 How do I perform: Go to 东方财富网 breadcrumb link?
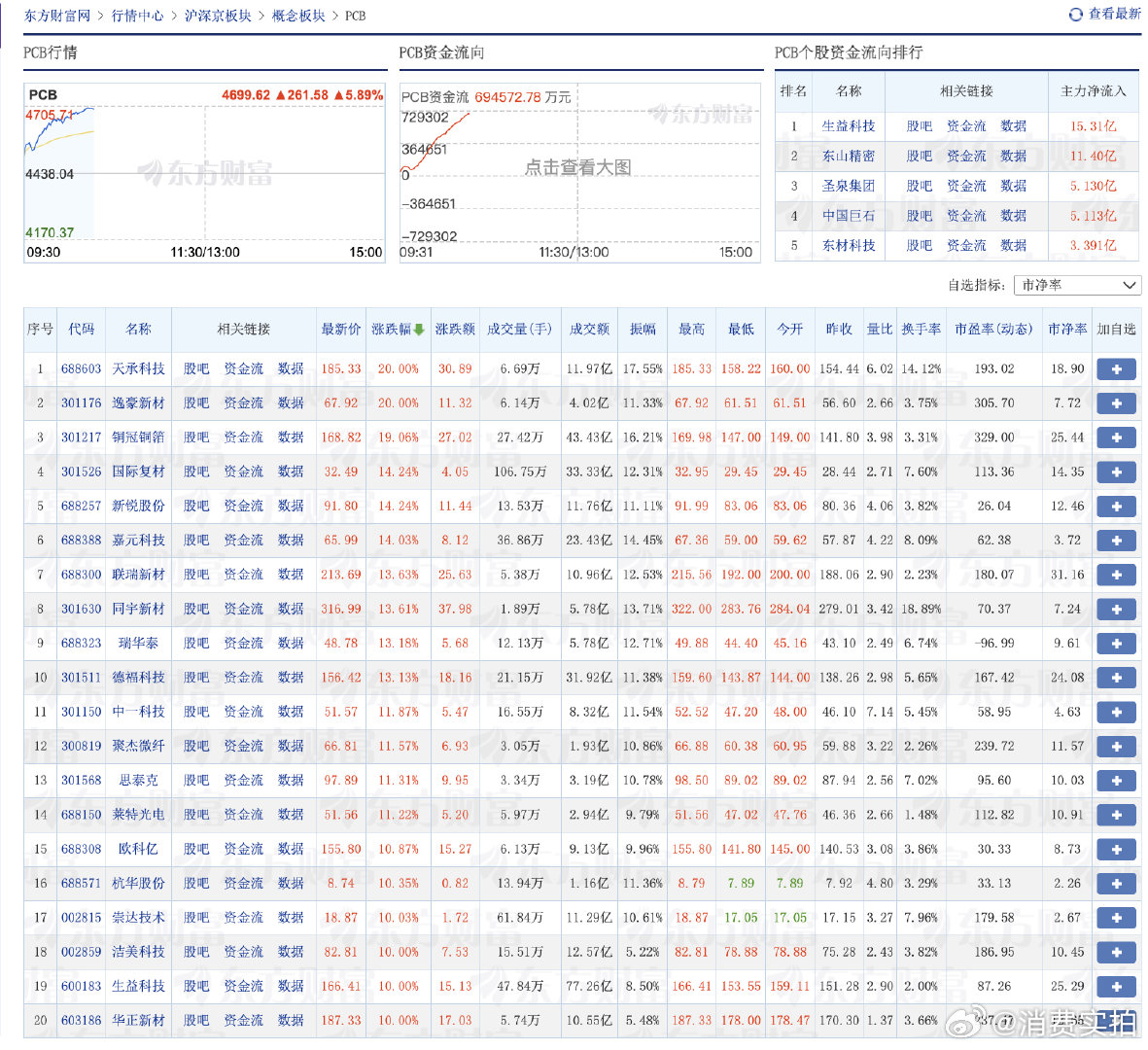tap(57, 16)
